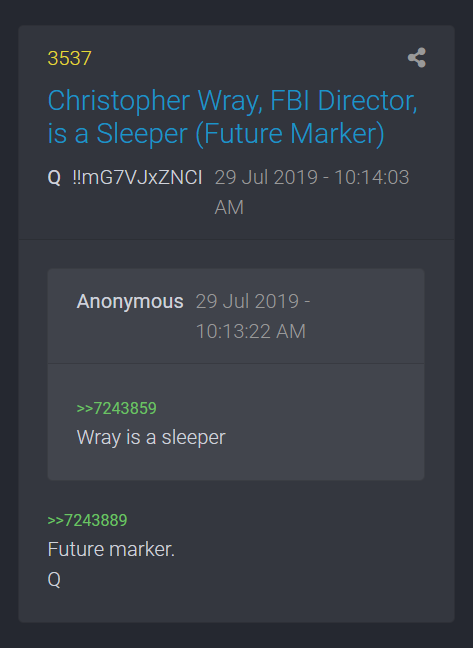Click the post timestamp 29 Jul 2019 - 10:14:03
This screenshot has width=473, height=648.
pos(312,178)
